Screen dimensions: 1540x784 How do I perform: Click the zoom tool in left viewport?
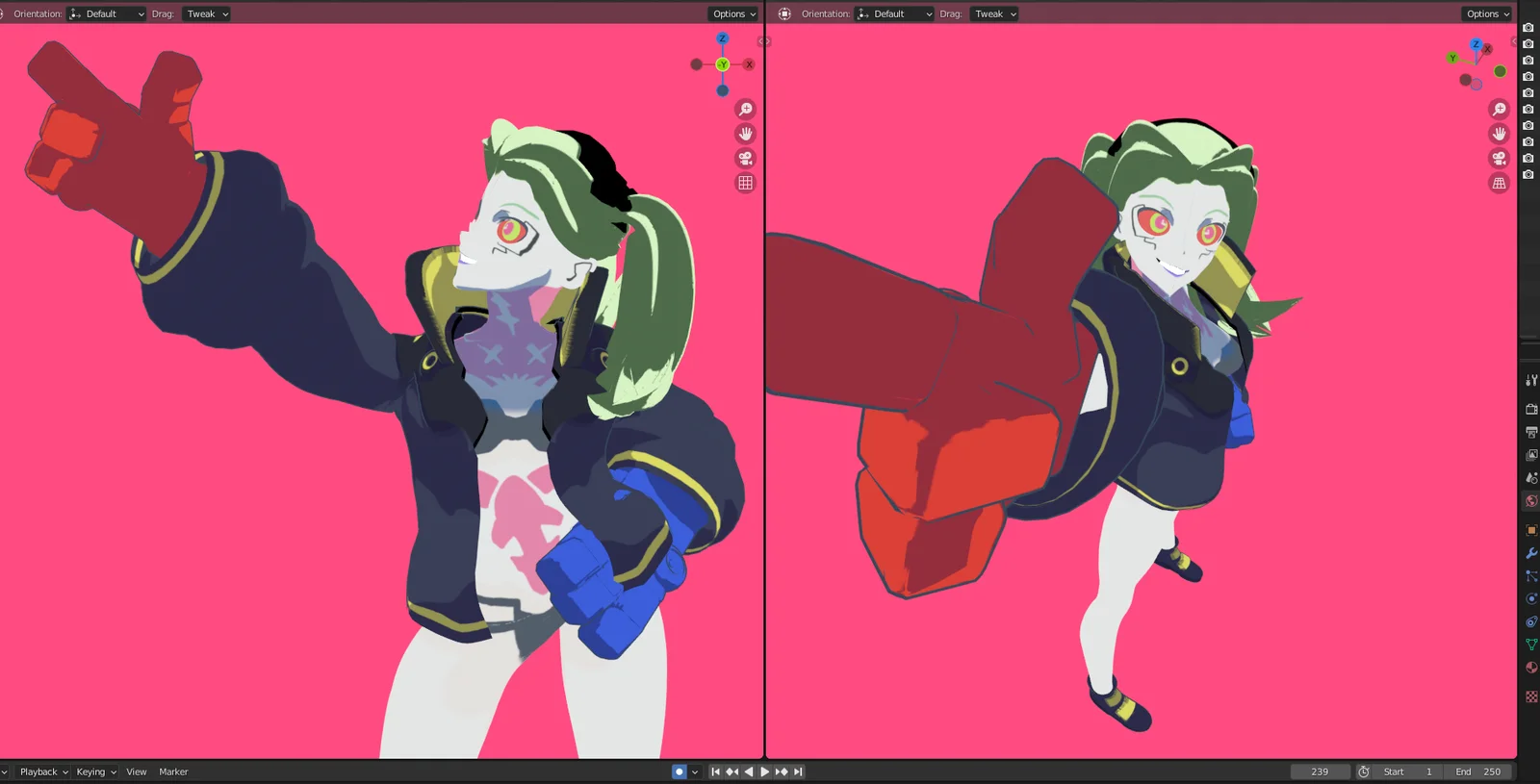pos(745,110)
